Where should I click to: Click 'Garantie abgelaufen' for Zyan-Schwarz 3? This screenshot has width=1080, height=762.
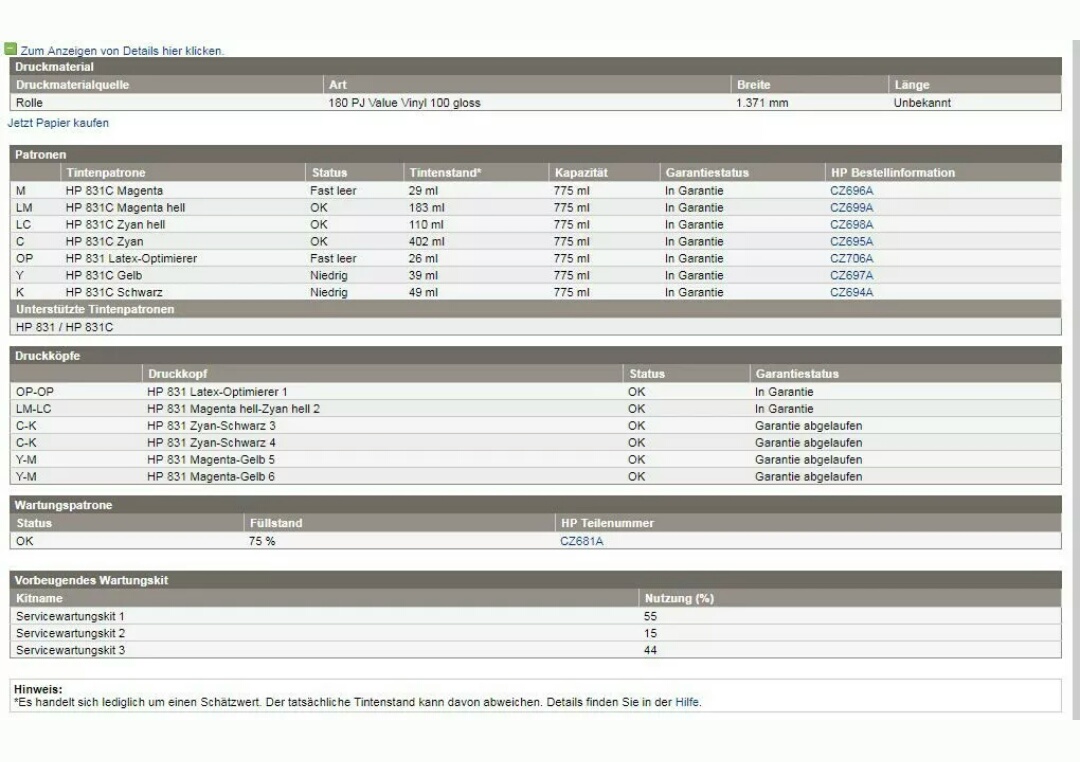(x=809, y=426)
